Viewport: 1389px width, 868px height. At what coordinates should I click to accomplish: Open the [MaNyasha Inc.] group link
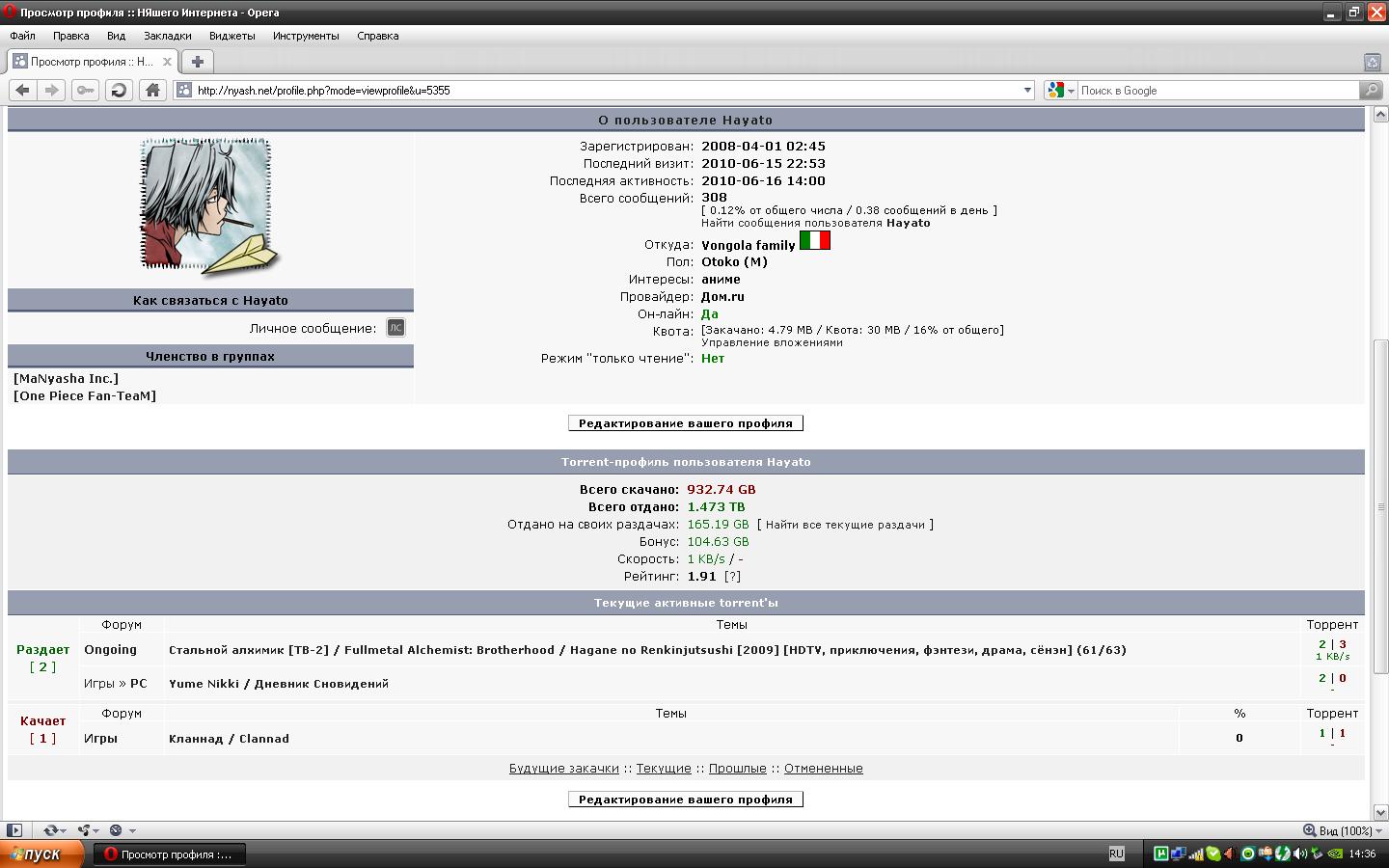[x=66, y=379]
